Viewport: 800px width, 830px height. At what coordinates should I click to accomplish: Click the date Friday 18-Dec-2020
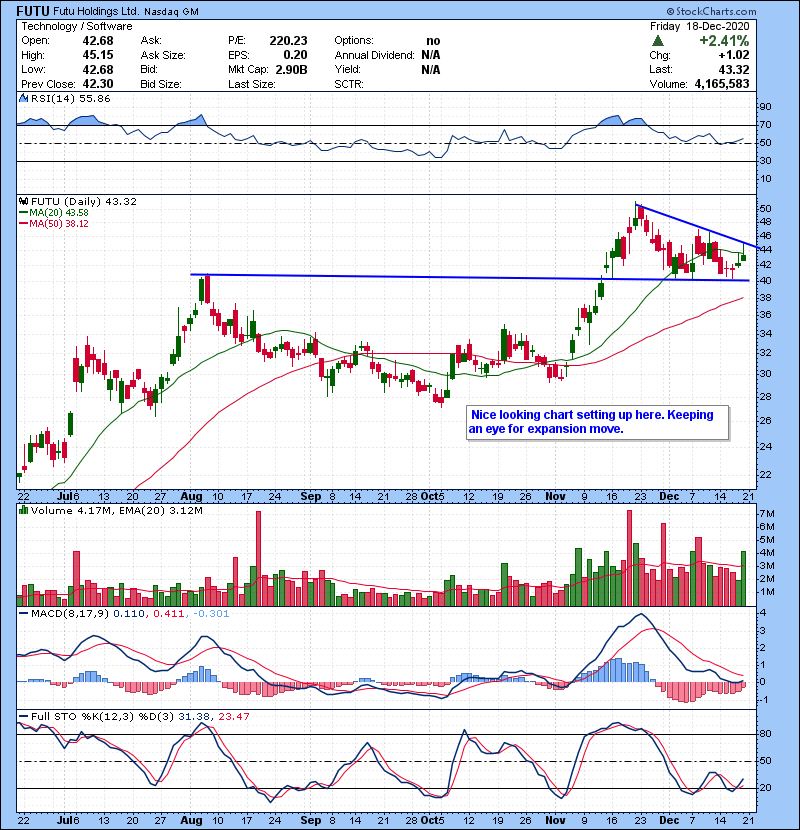point(699,26)
